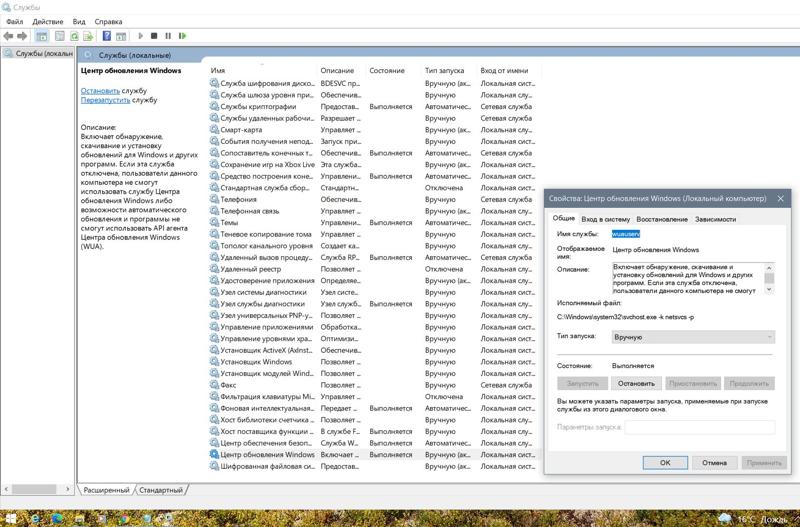Click Остановить button in properties dialog
Image resolution: width=800 pixels, height=527 pixels.
point(636,383)
